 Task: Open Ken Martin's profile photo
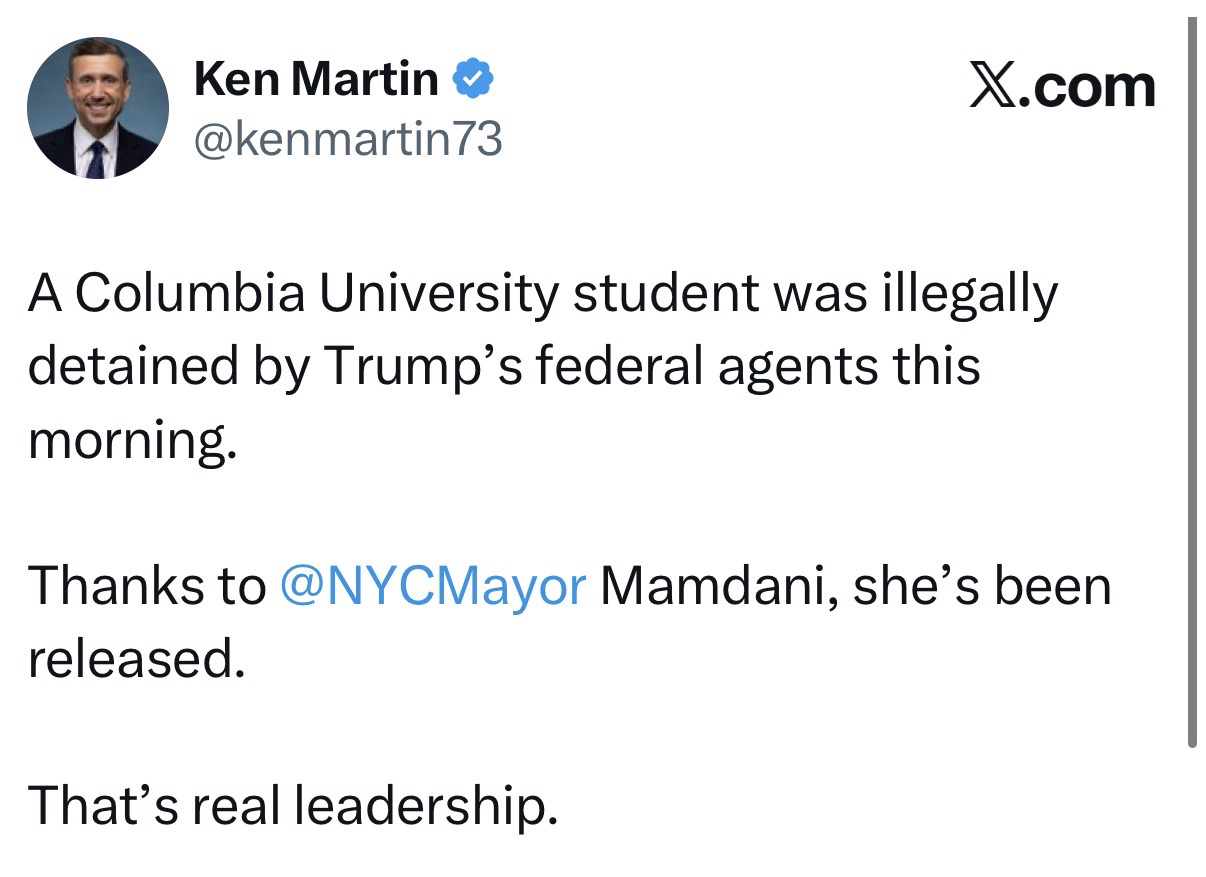tap(98, 109)
